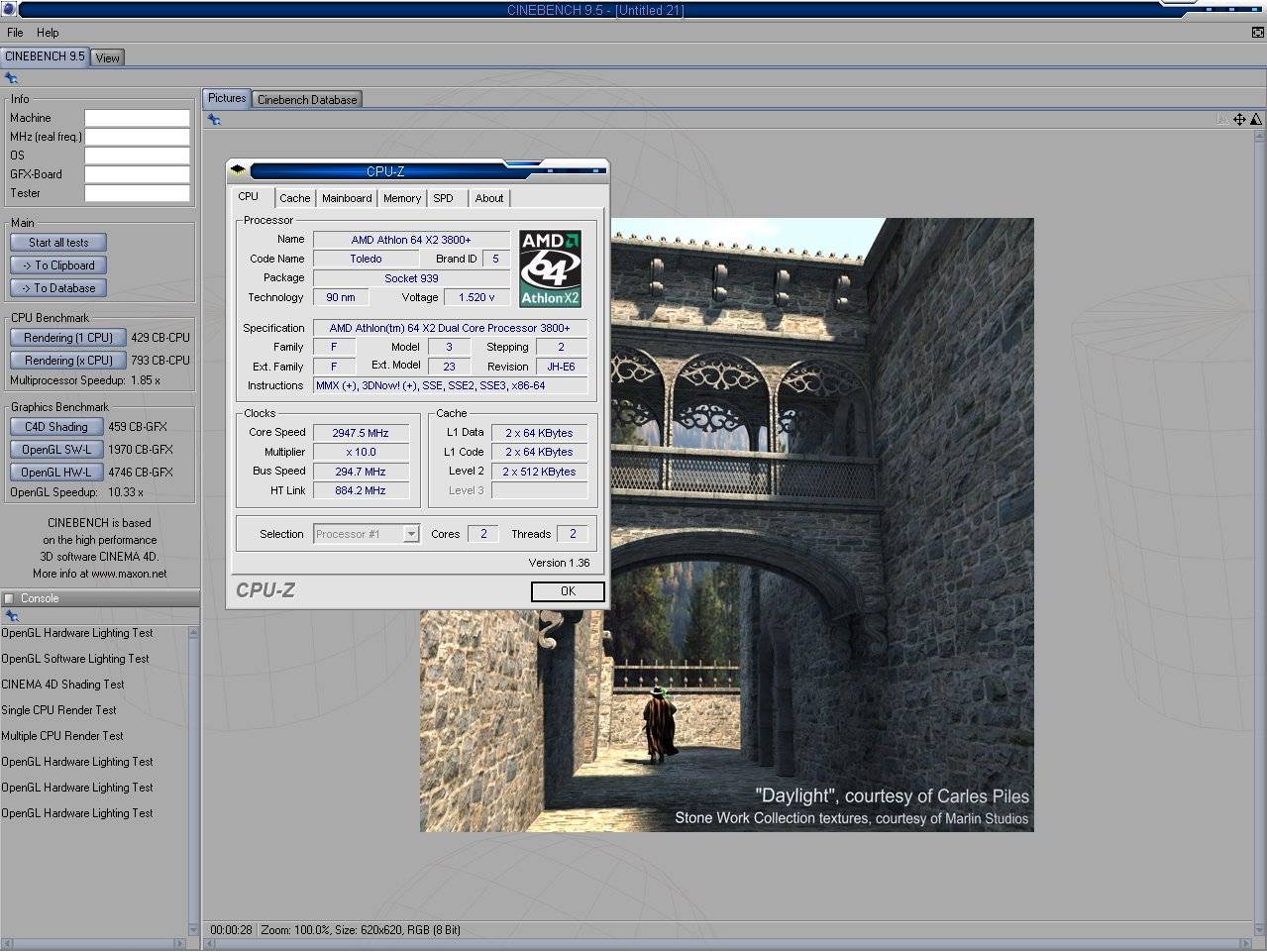
Task: Click the pin icon below the CINEBENCH 9.5 tab
Action: coord(11,77)
